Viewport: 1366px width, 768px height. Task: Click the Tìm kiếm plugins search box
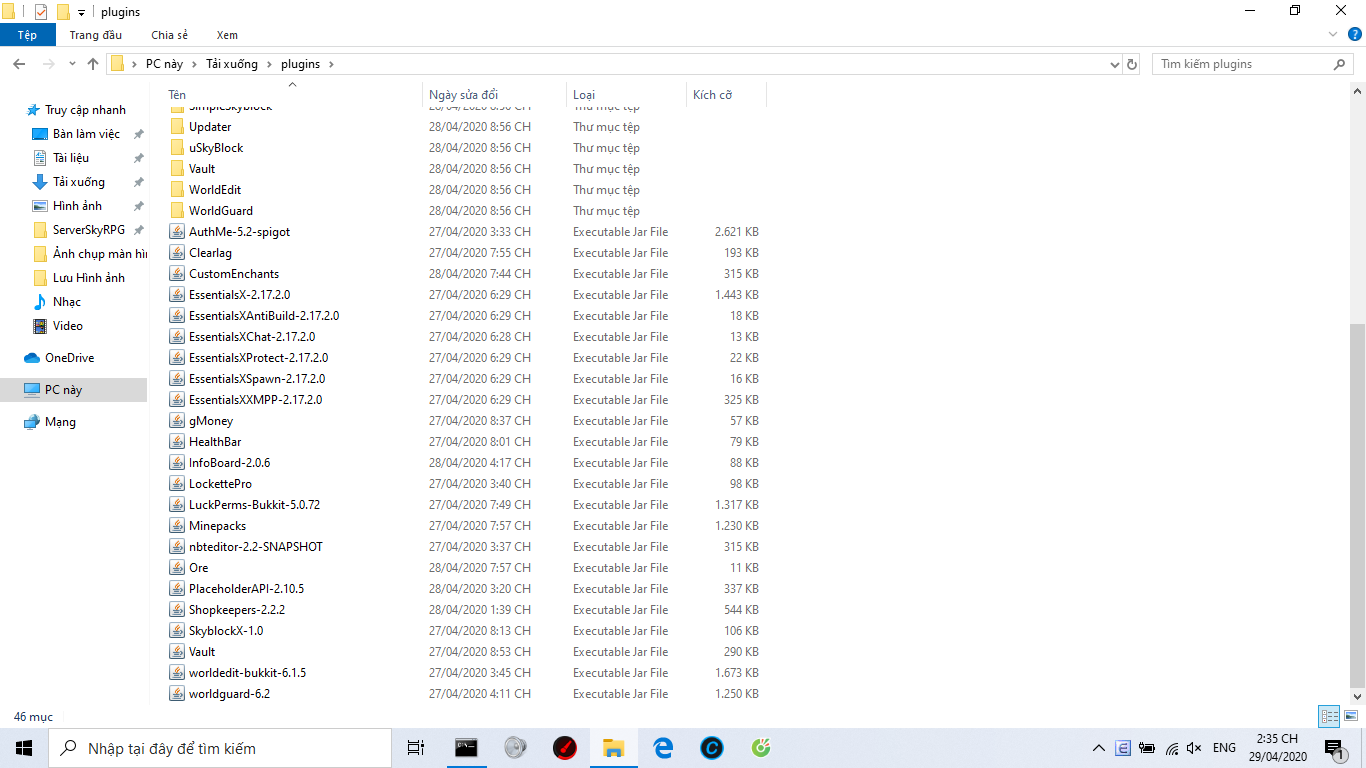[x=1253, y=64]
